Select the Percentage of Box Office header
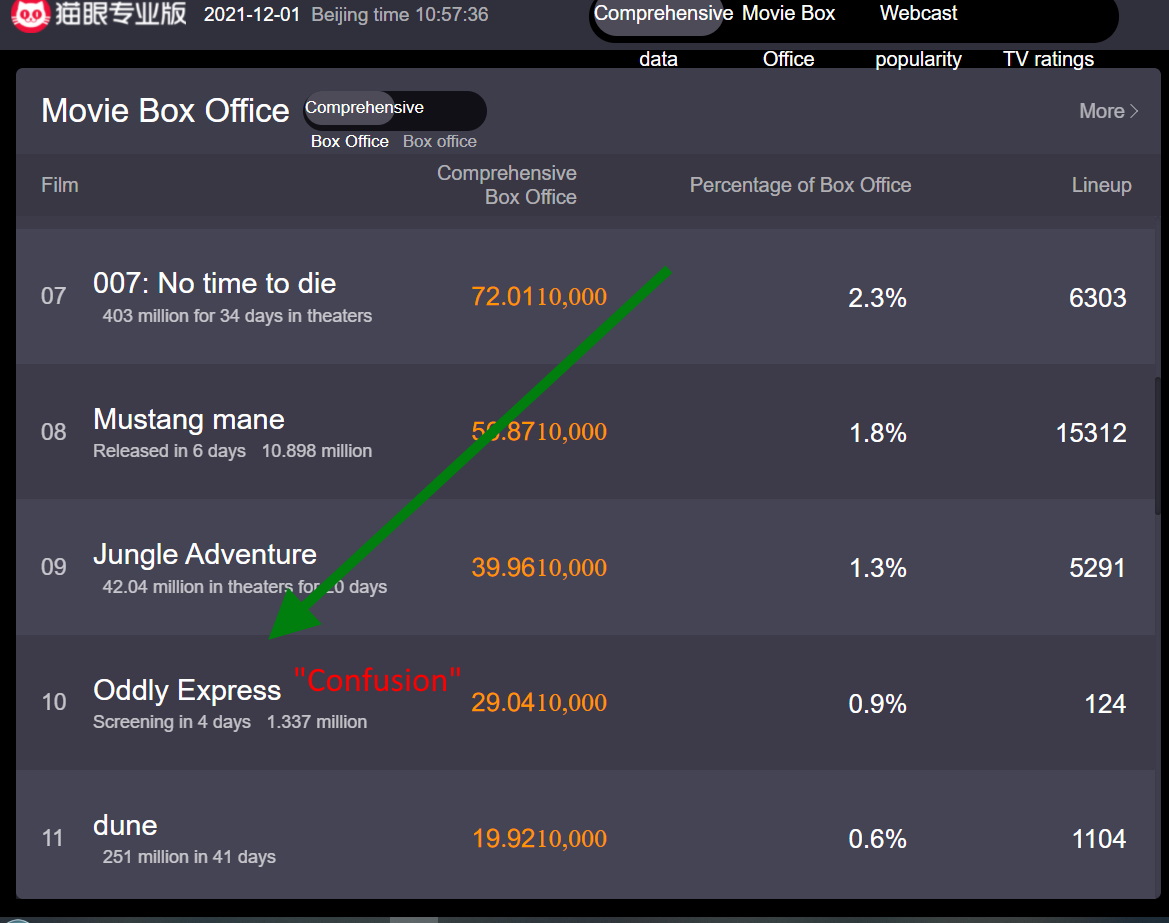 coord(800,185)
